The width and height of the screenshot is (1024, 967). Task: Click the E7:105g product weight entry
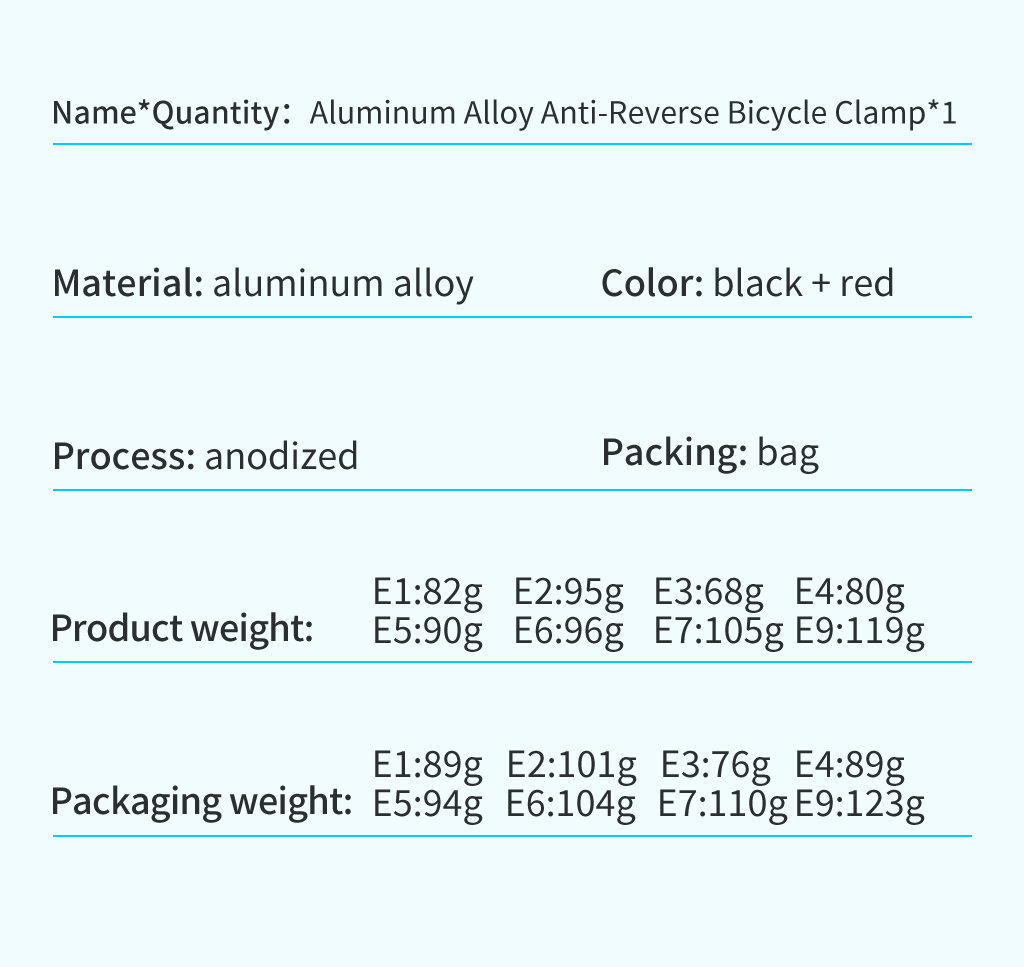[x=718, y=632]
